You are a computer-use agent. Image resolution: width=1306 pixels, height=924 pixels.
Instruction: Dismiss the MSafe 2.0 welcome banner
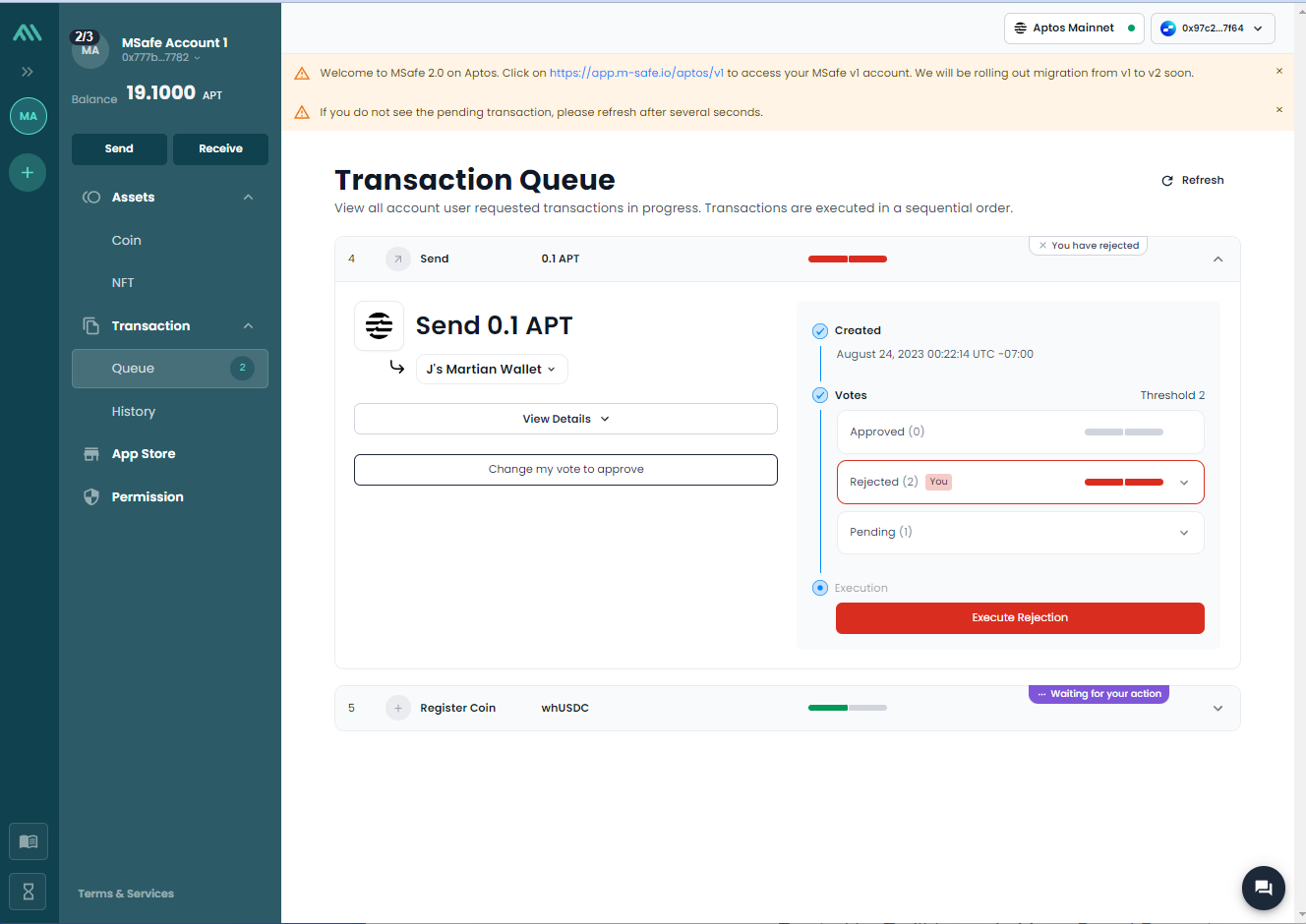[x=1278, y=71]
